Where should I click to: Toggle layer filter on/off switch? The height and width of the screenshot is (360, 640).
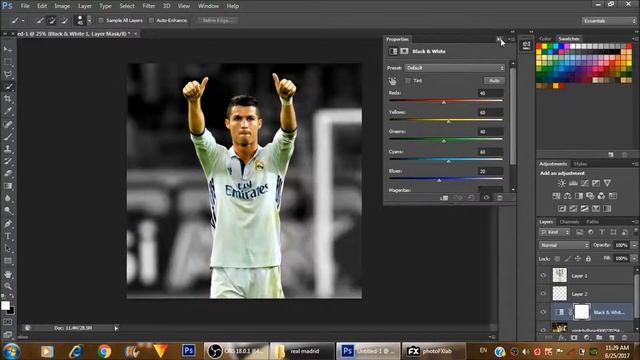636,231
